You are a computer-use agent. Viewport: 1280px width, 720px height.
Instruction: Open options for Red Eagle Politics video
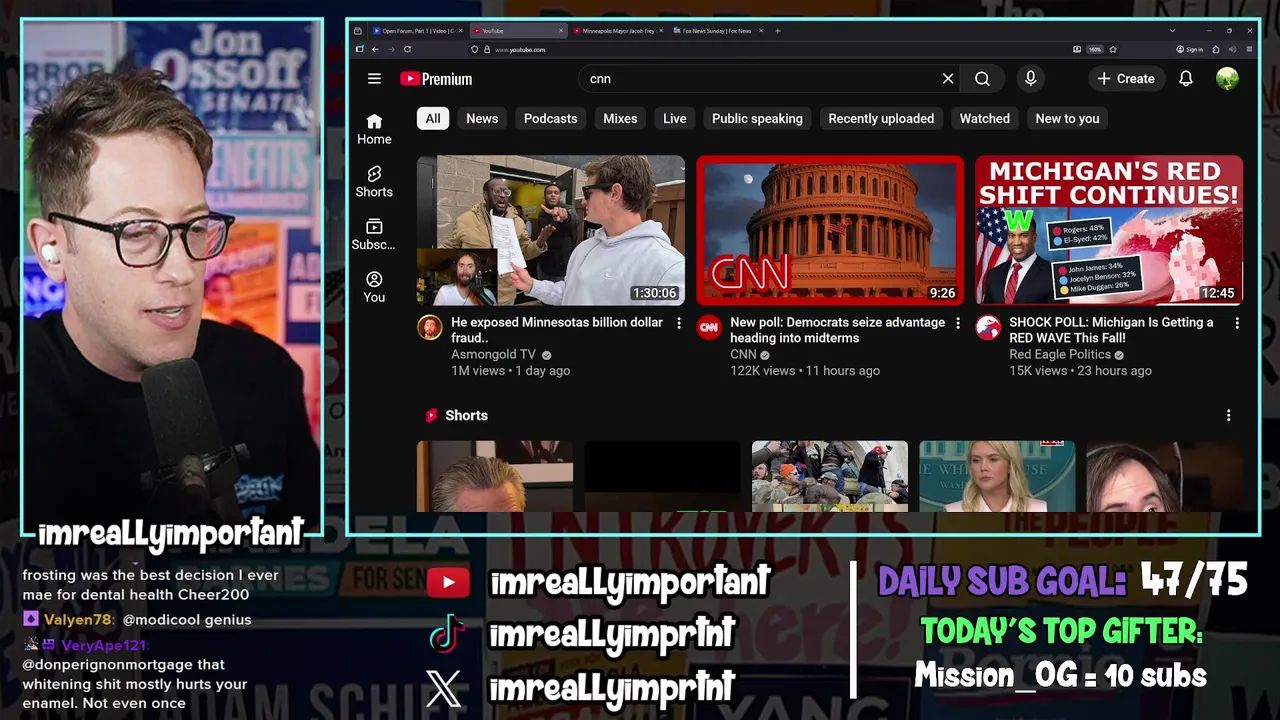1237,323
